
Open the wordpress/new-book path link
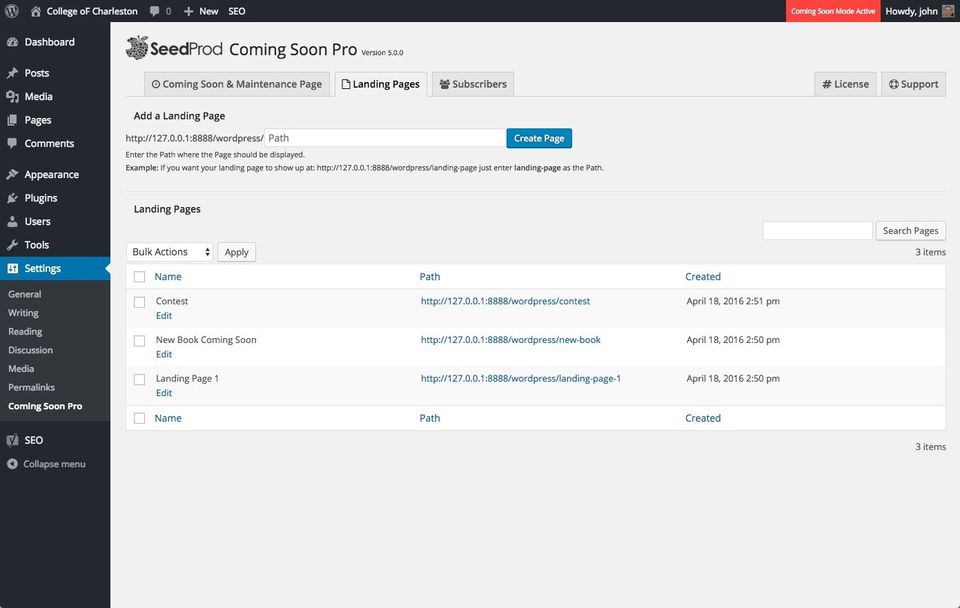(x=511, y=340)
